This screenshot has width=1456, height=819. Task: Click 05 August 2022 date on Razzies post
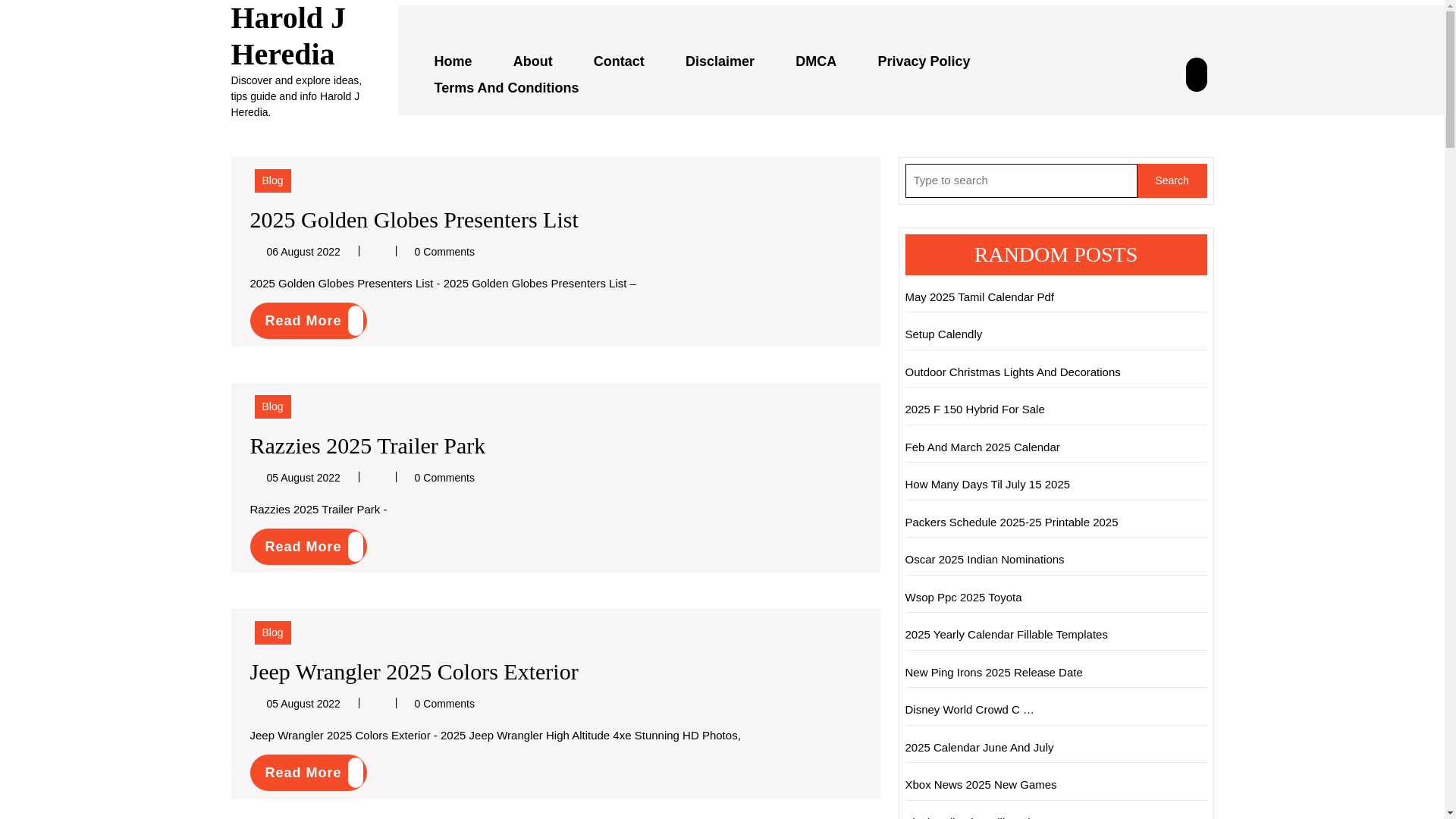coord(303,478)
